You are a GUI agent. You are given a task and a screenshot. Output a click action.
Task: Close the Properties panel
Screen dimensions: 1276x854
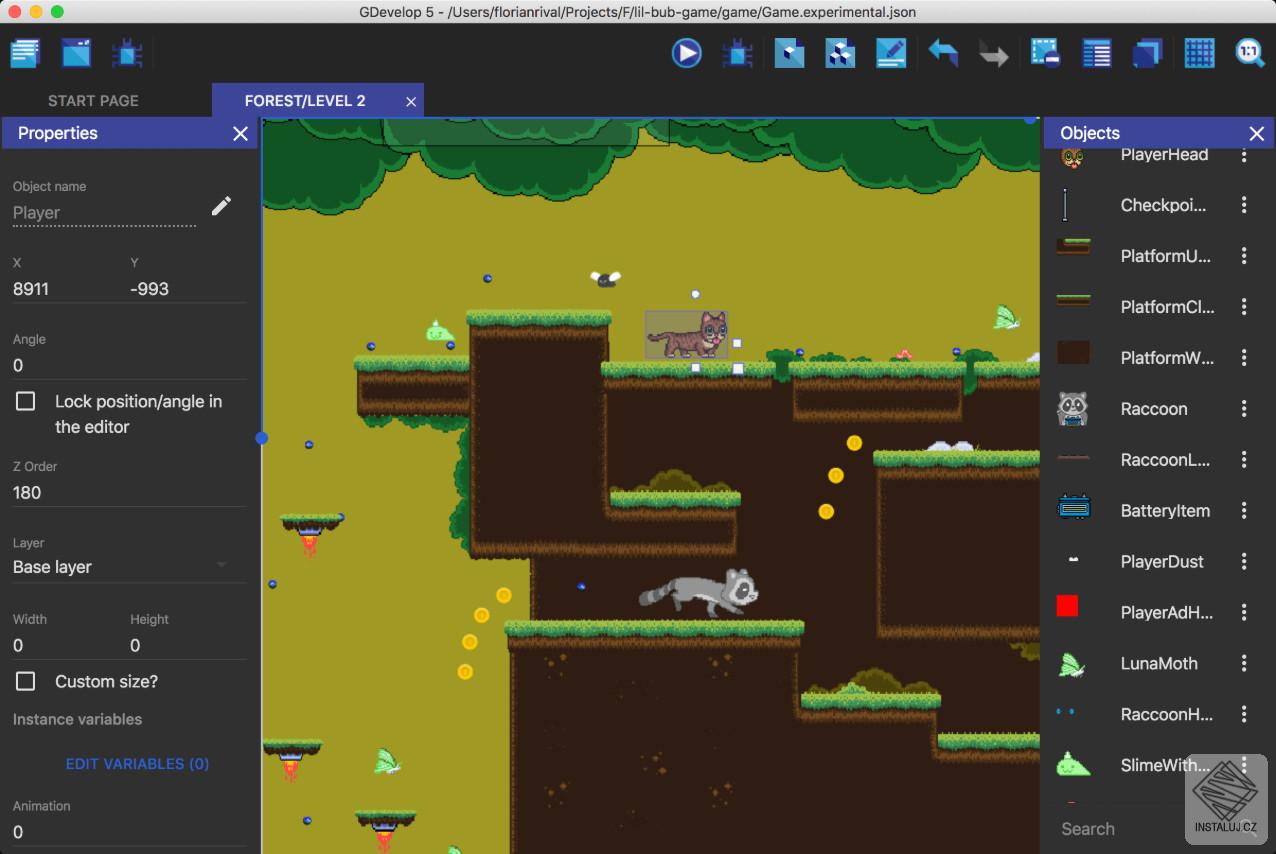click(240, 134)
